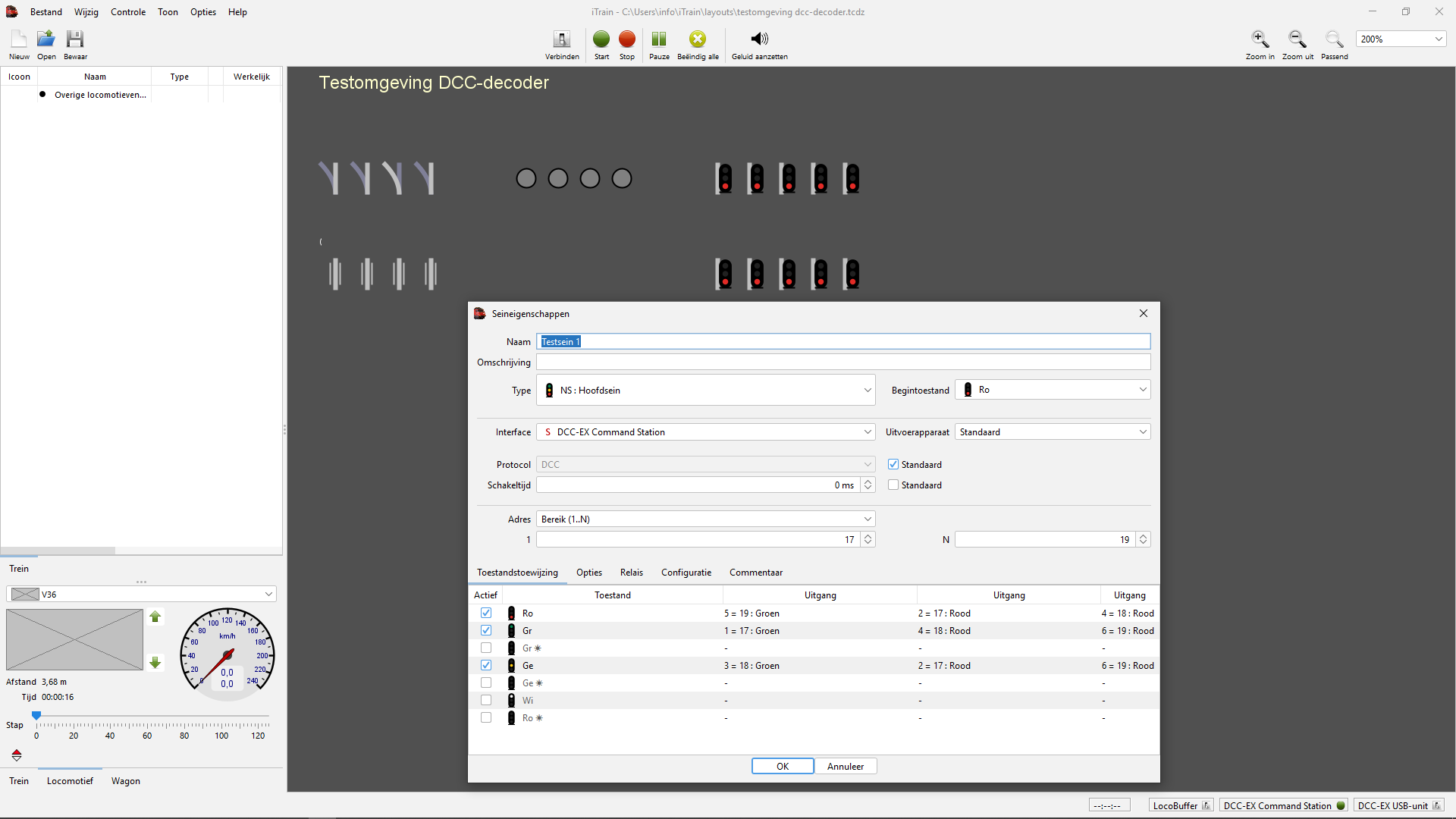Click the Pauze toolbar icon

[659, 39]
